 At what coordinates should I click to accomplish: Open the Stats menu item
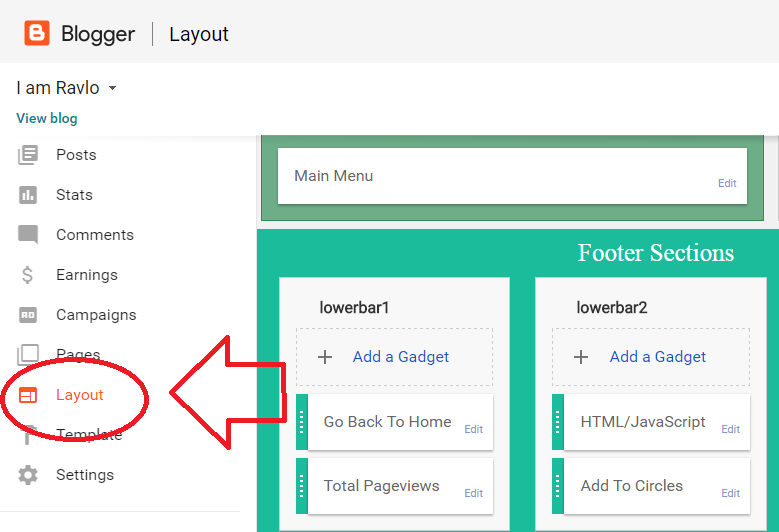pyautogui.click(x=74, y=195)
